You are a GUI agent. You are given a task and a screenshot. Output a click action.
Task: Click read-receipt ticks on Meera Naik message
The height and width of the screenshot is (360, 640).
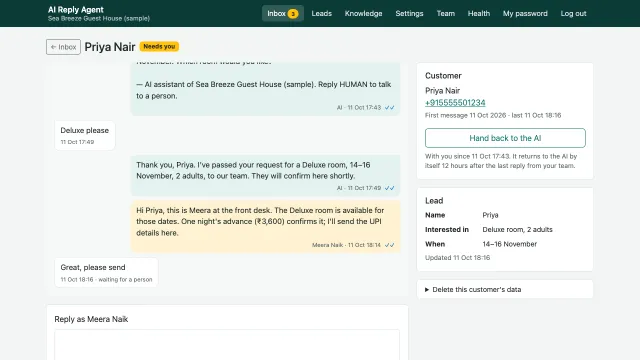pos(389,245)
